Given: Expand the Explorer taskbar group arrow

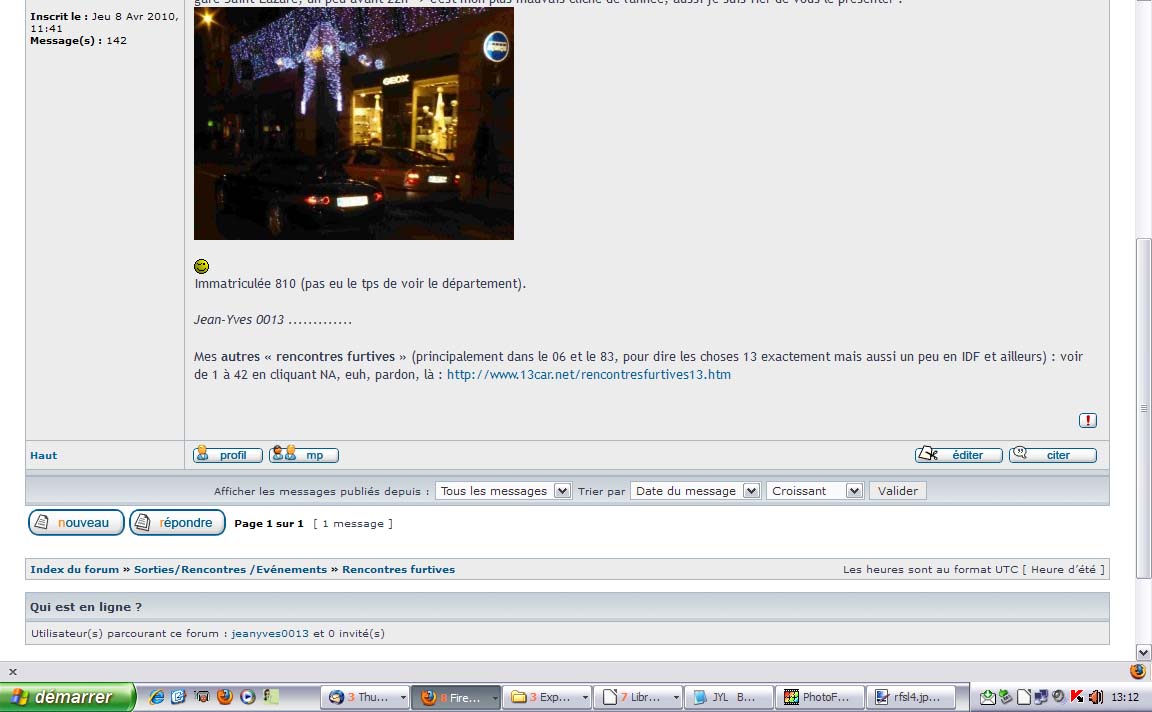Looking at the screenshot, I should click(x=585, y=697).
